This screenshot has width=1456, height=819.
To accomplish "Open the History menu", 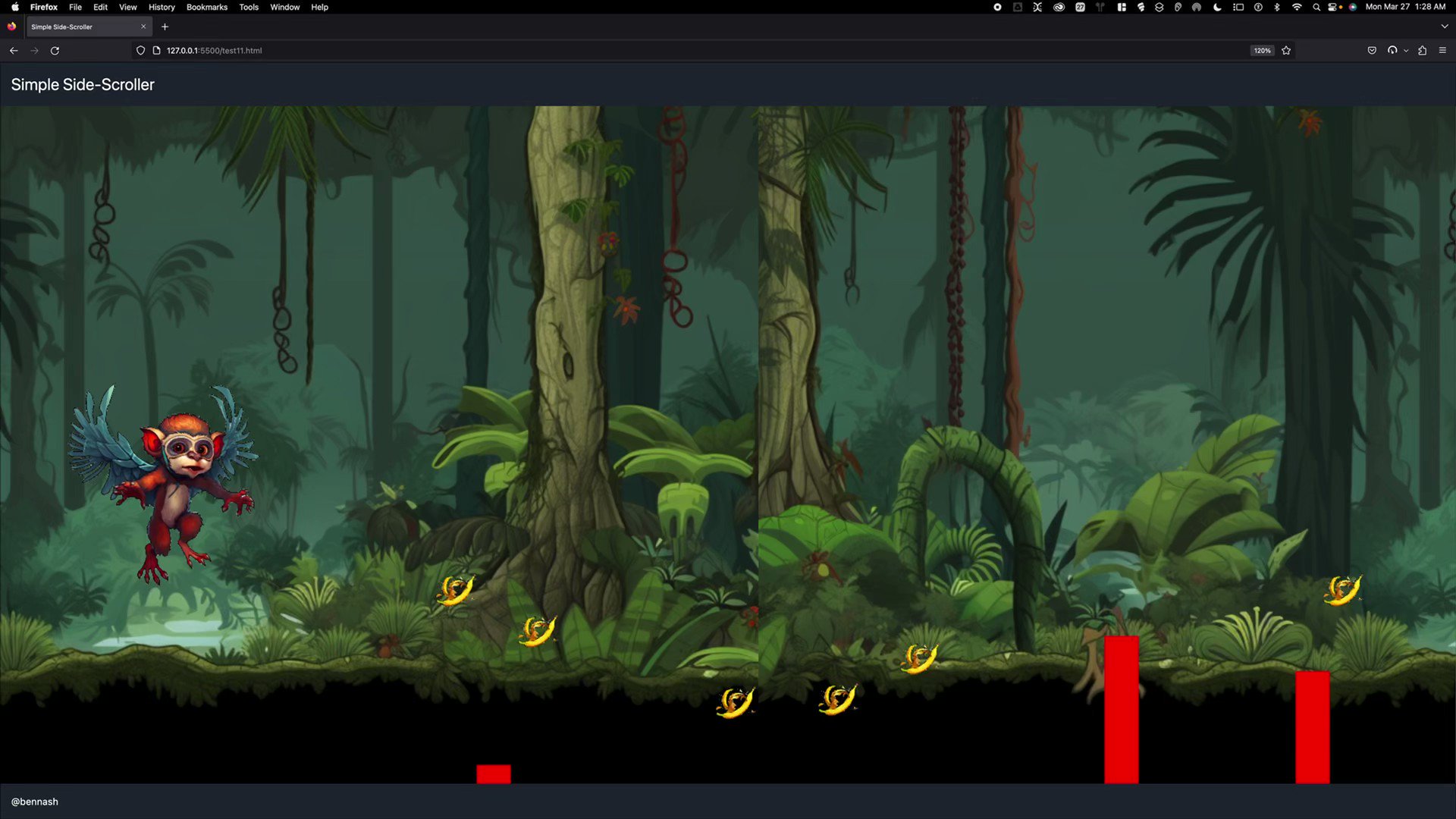I will coord(161,7).
